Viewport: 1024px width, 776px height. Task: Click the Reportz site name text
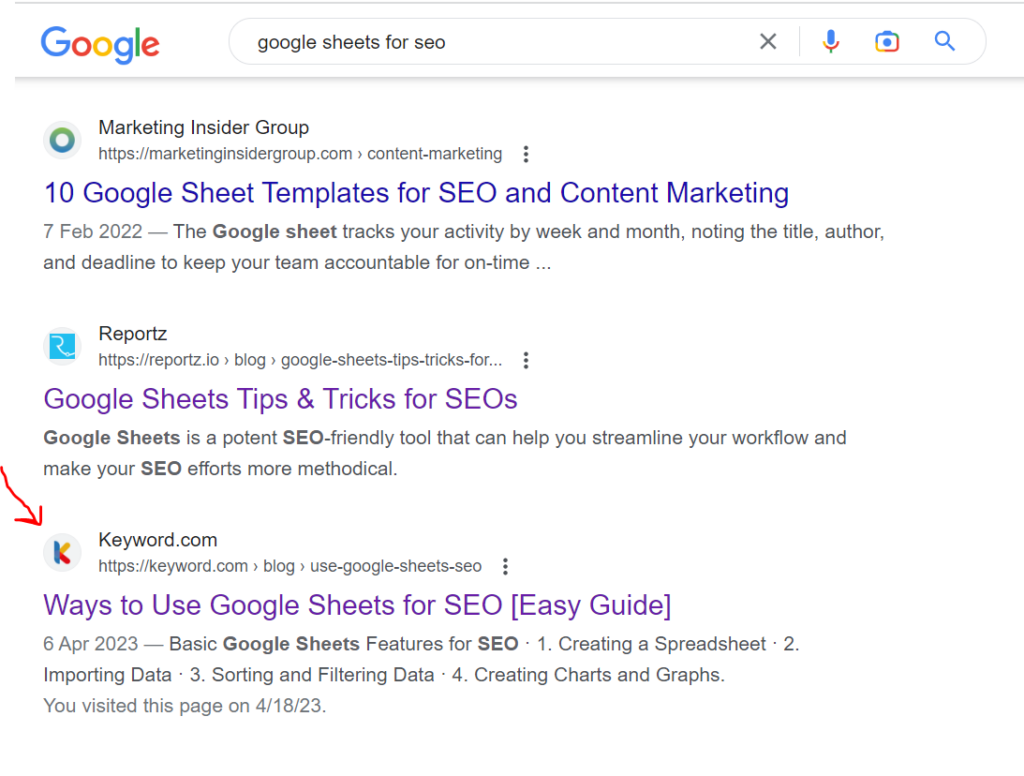(132, 333)
